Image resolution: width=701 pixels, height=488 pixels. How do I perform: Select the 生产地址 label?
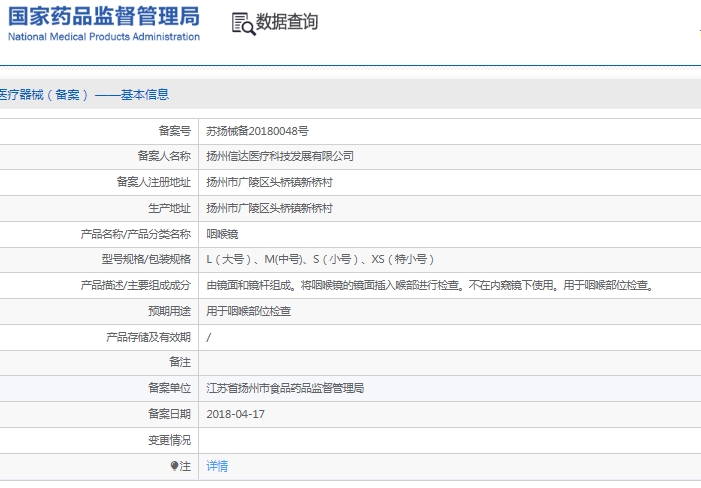pos(169,208)
